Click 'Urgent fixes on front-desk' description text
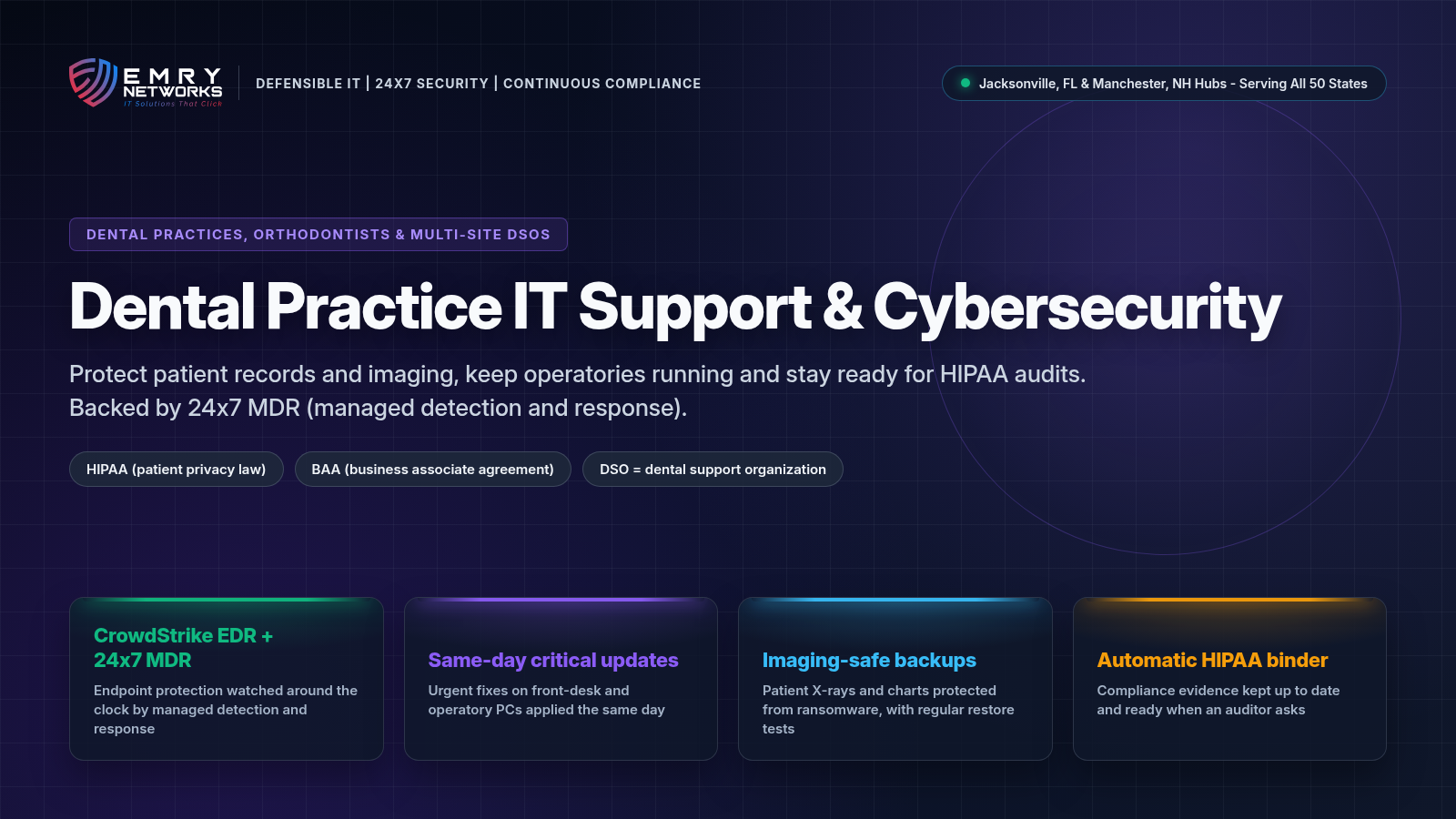 (547, 700)
